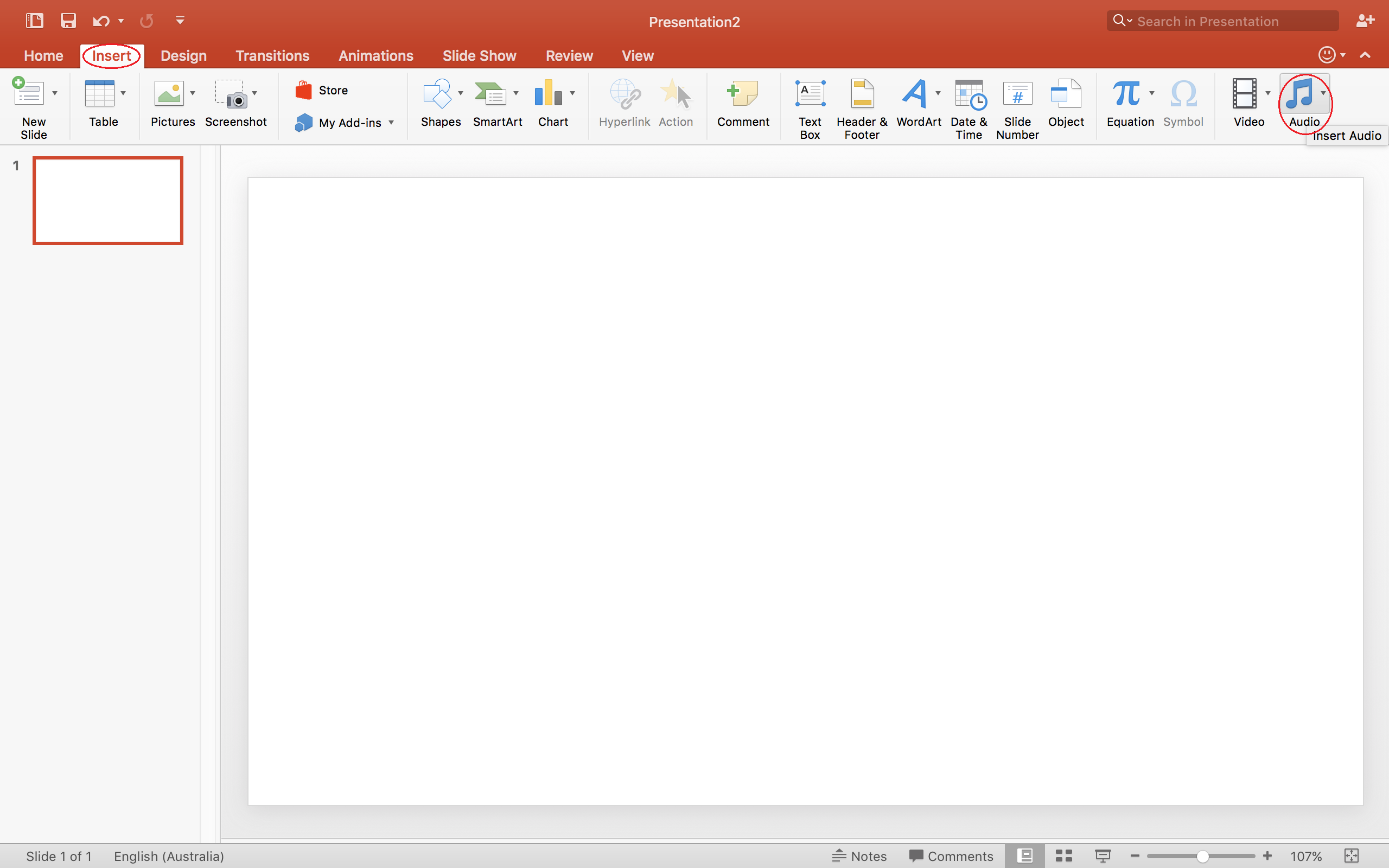Viewport: 1389px width, 868px height.
Task: Select the Insert tab
Action: coord(111,56)
